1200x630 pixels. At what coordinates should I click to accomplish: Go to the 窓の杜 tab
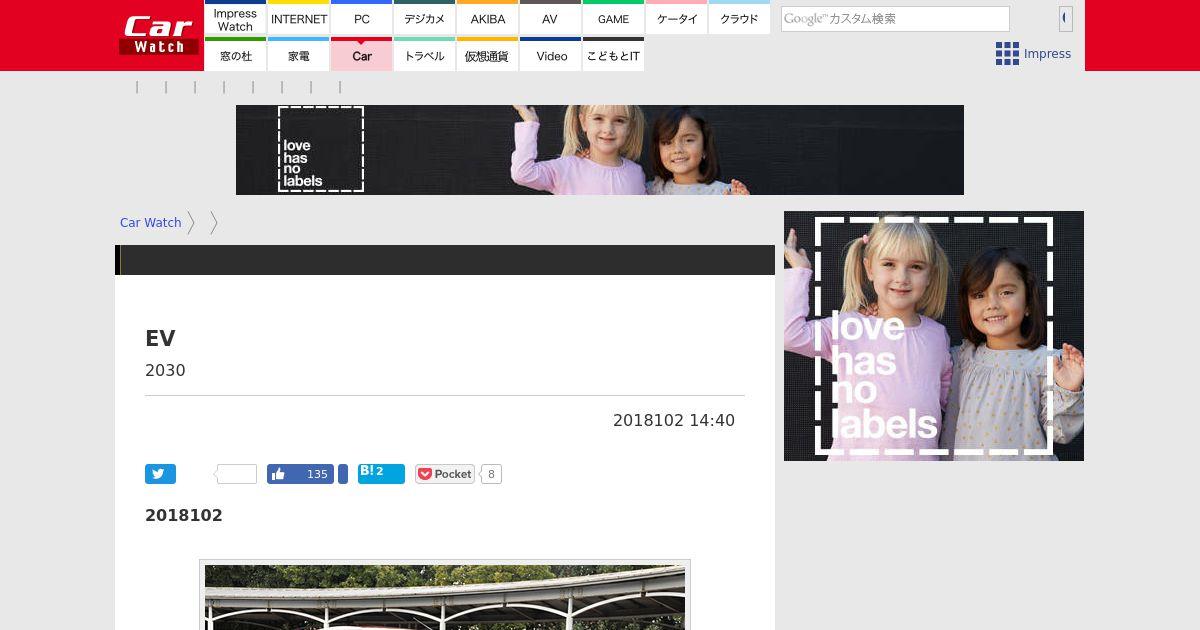tap(235, 55)
